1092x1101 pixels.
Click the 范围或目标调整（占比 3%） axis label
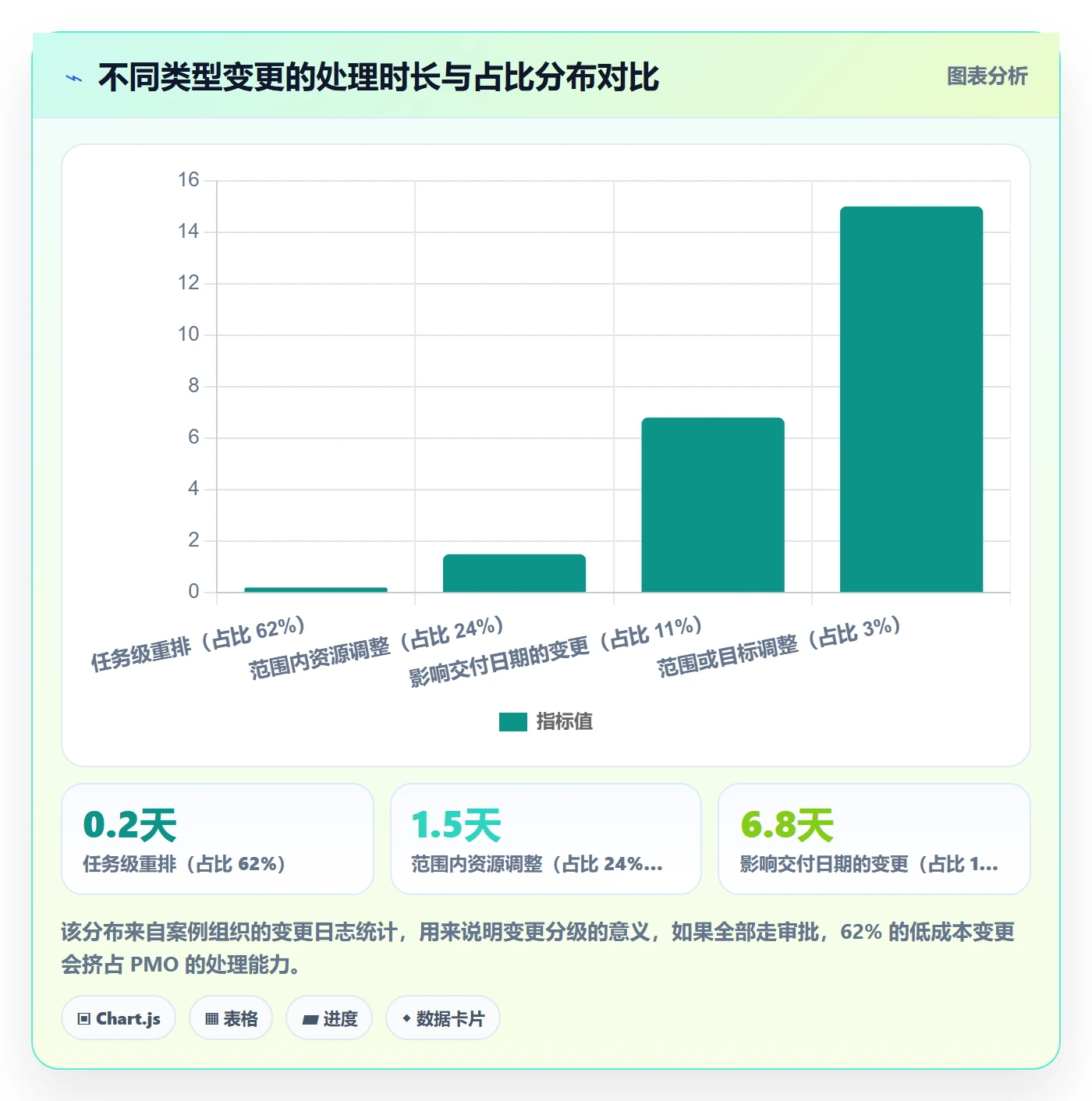[779, 646]
